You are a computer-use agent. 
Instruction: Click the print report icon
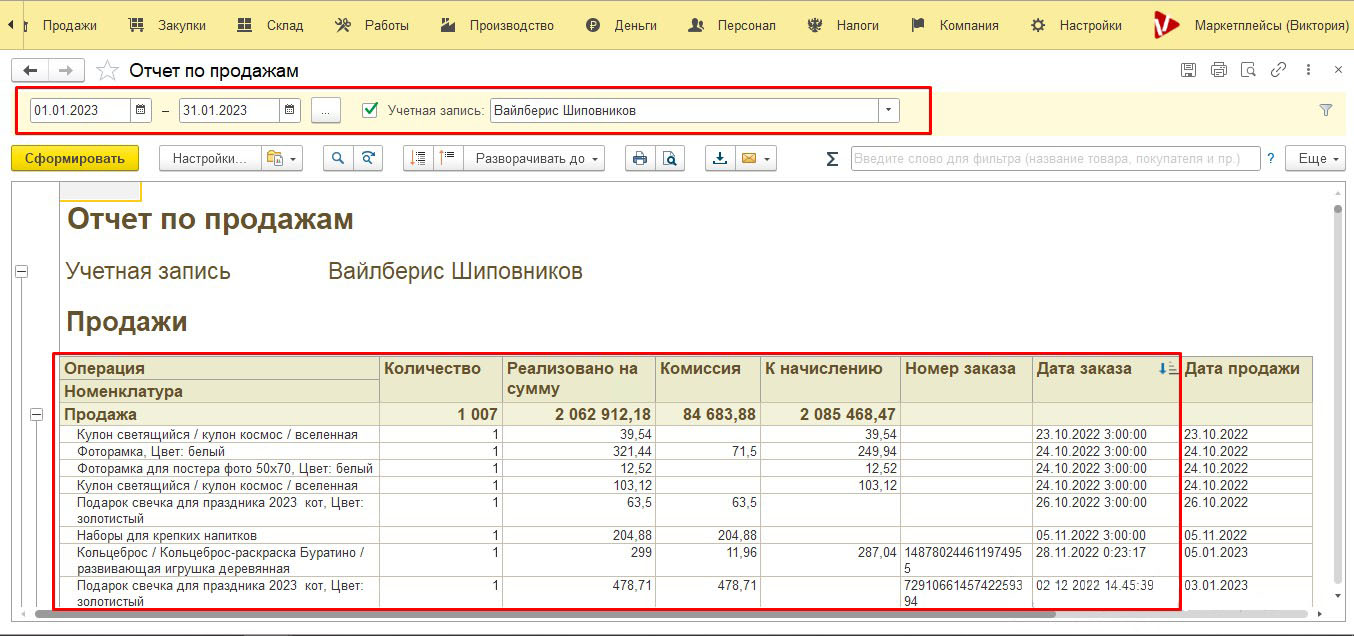640,158
